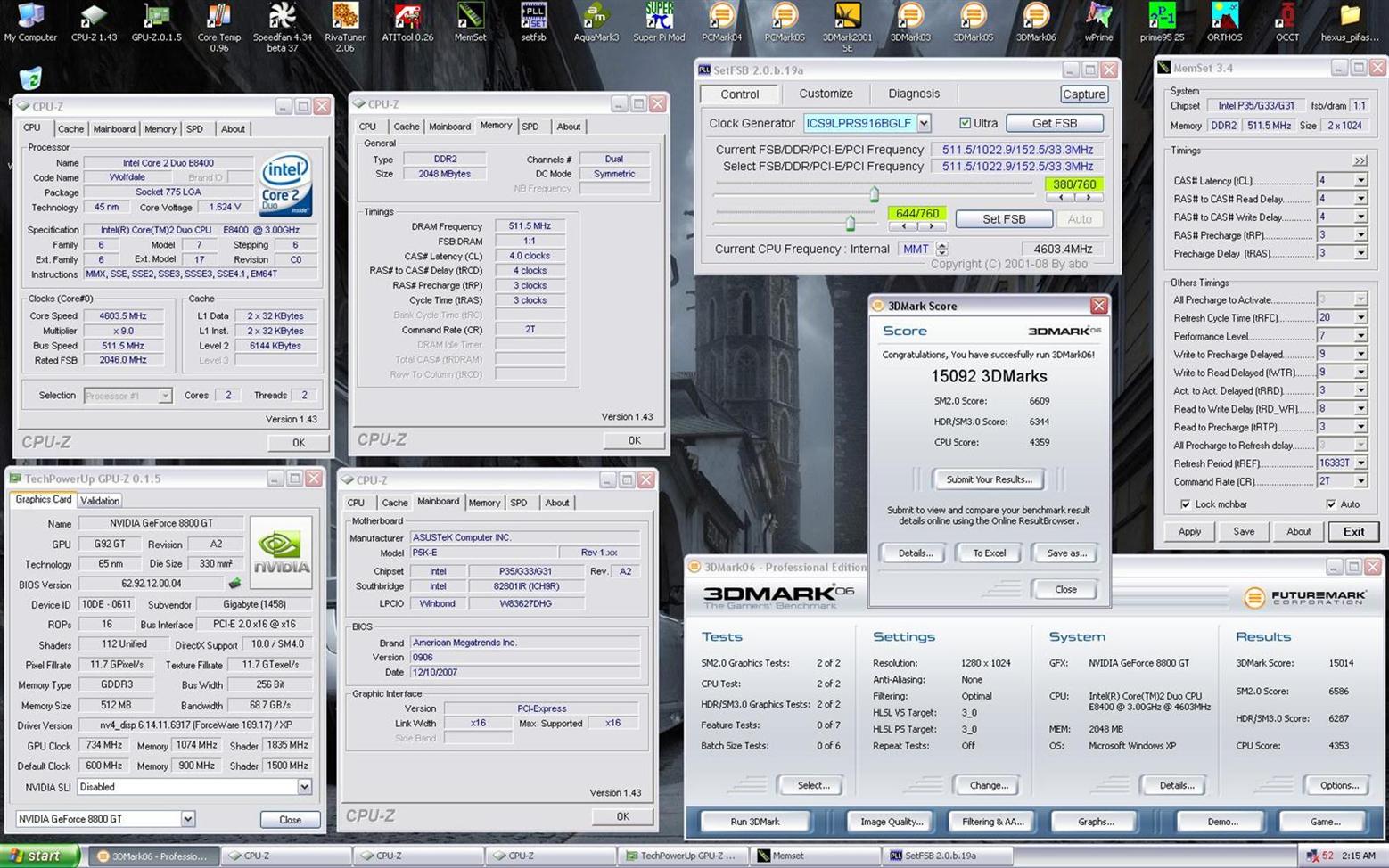Viewport: 1389px width, 868px height.
Task: Click Capture button in SetFSB
Action: pos(1084,94)
